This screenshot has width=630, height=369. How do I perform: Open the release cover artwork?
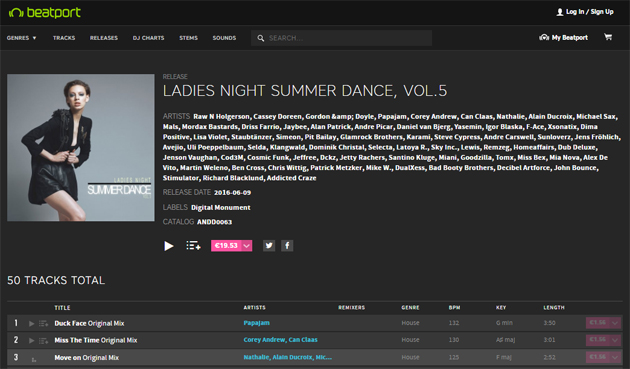(x=81, y=147)
